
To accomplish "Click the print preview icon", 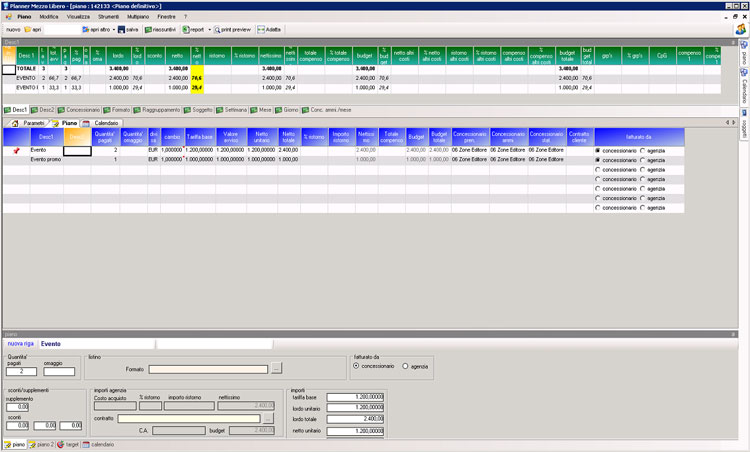I will click(x=216, y=29).
